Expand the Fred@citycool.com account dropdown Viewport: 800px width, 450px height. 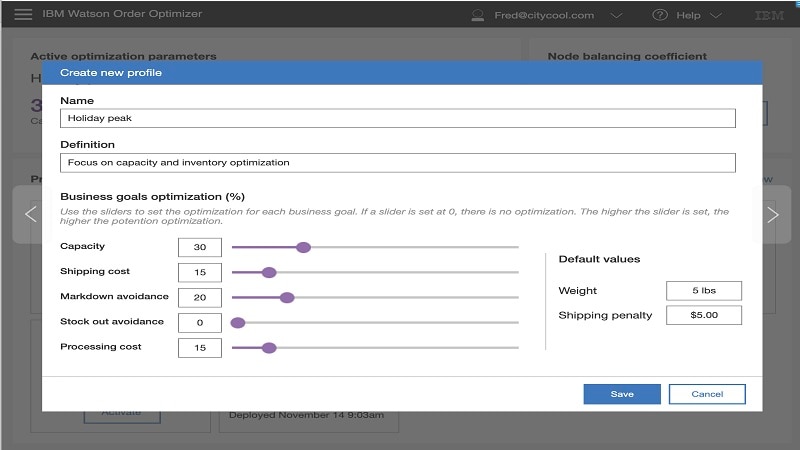click(616, 15)
